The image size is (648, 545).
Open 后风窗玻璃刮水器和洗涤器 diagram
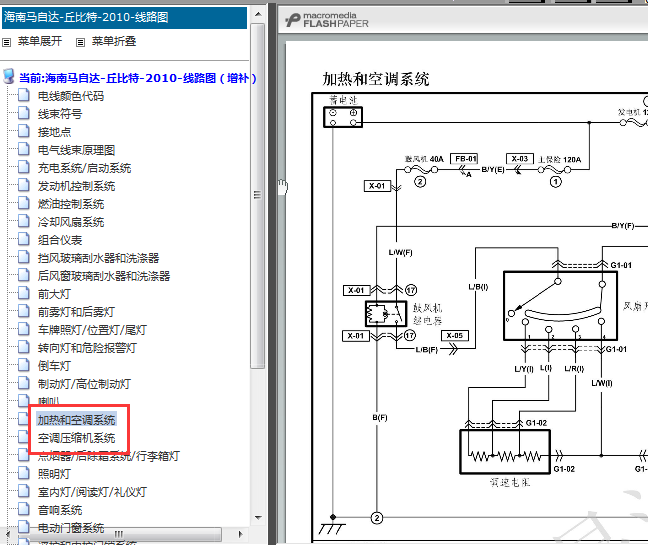click(x=104, y=276)
